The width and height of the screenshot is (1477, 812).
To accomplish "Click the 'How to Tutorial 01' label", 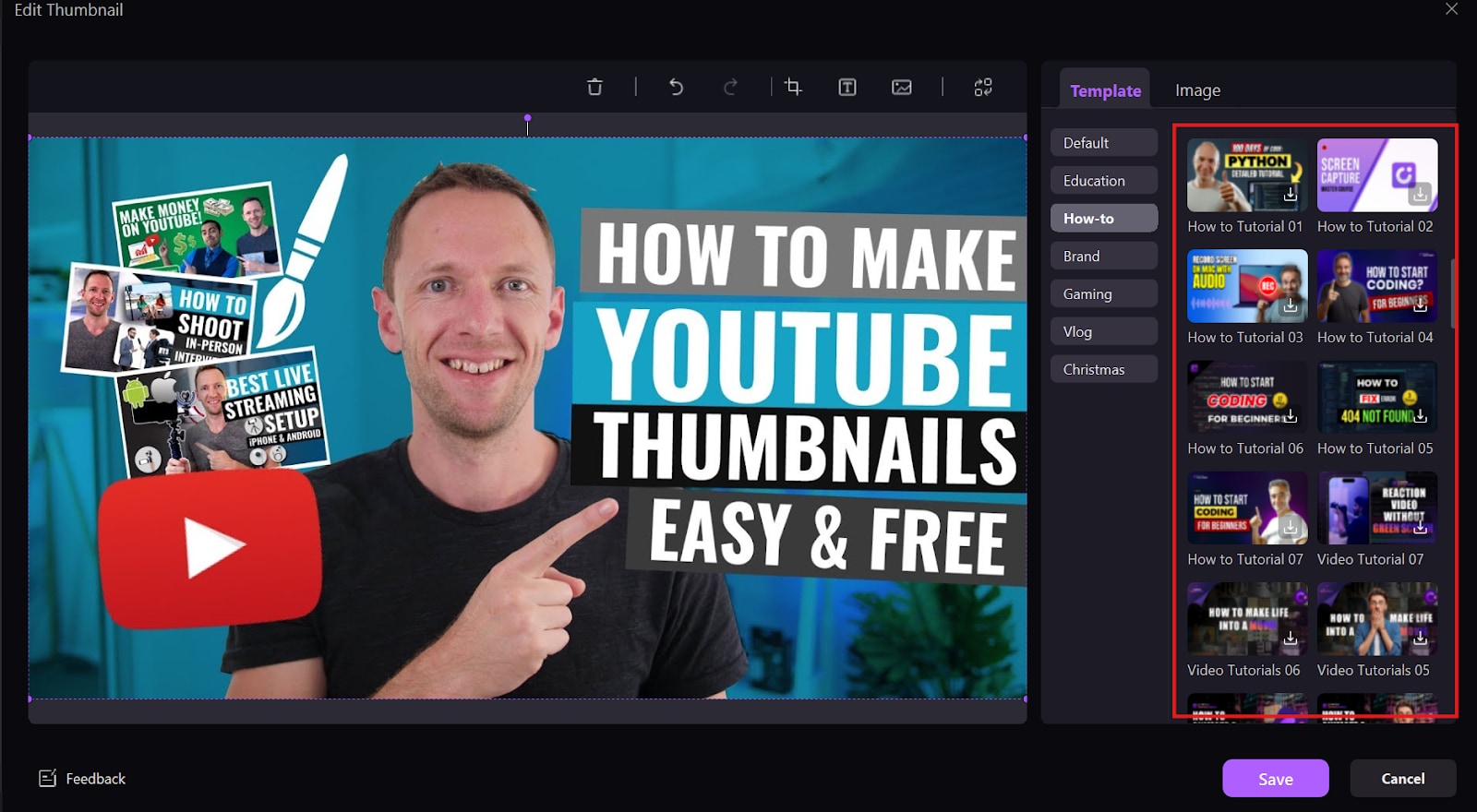I will tap(1245, 226).
